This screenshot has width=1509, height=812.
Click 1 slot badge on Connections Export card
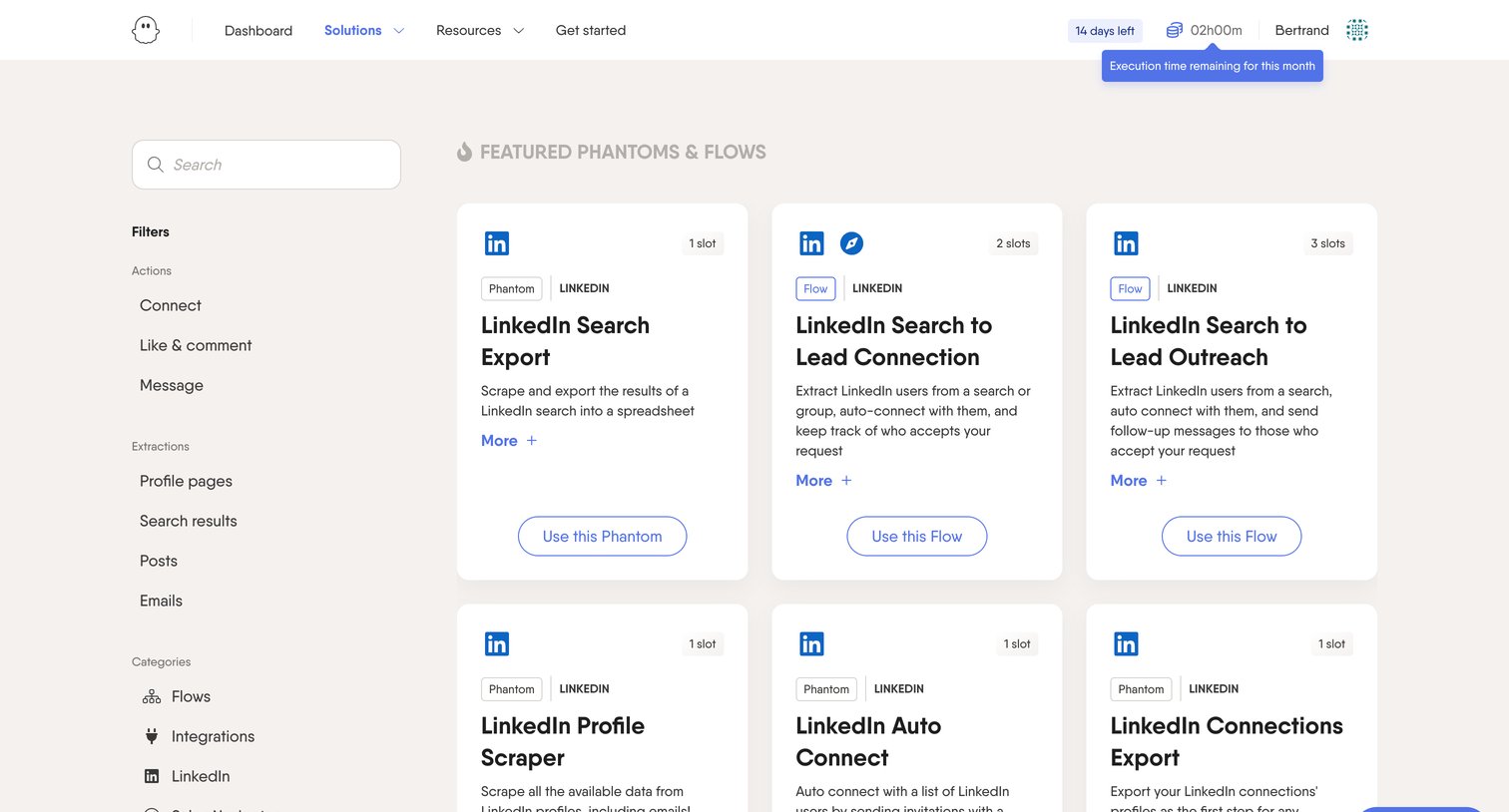(1331, 643)
